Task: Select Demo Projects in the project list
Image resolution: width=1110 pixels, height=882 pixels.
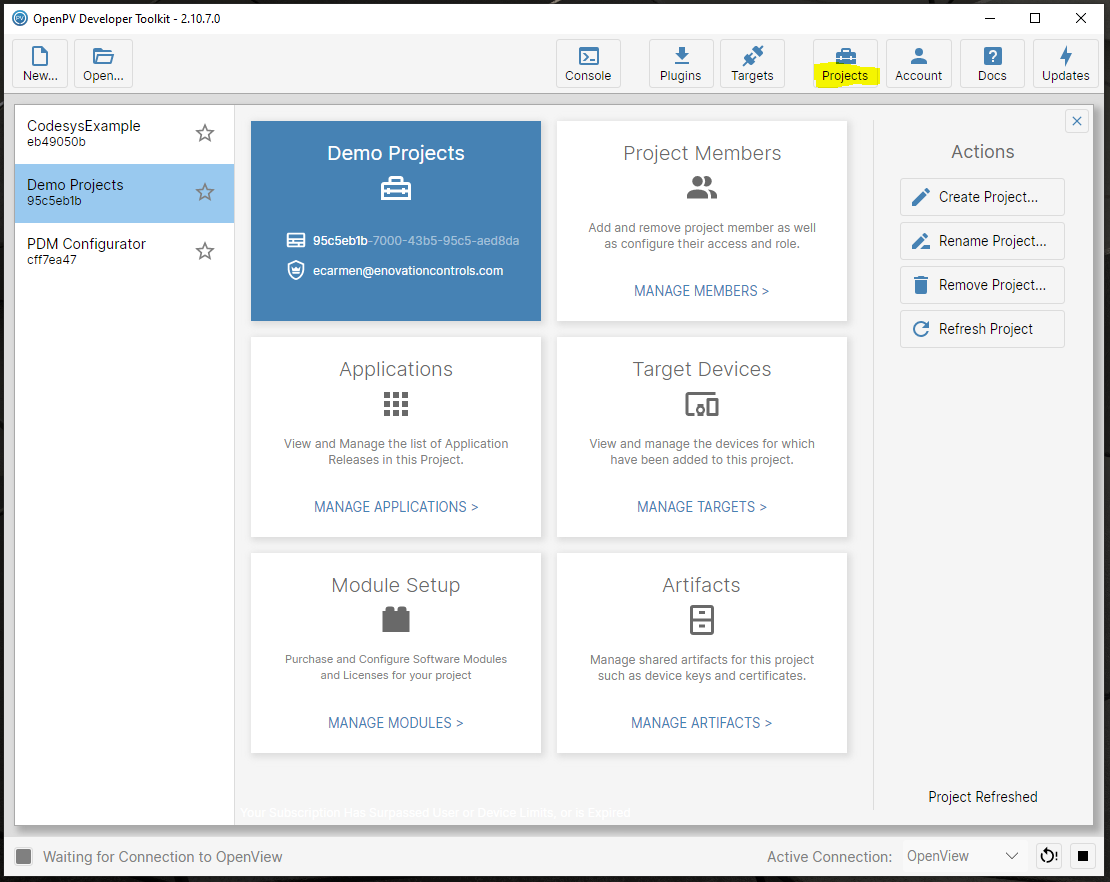Action: (x=124, y=193)
